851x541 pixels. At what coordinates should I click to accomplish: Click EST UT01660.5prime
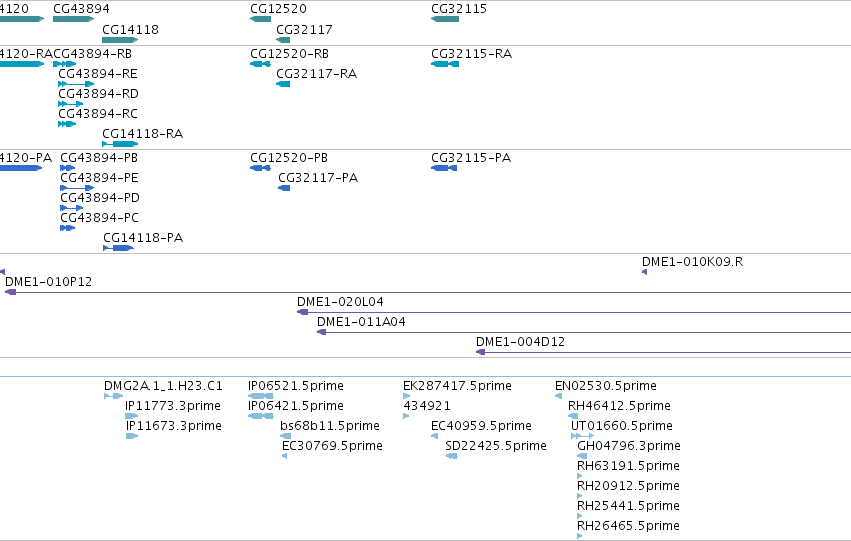582,437
